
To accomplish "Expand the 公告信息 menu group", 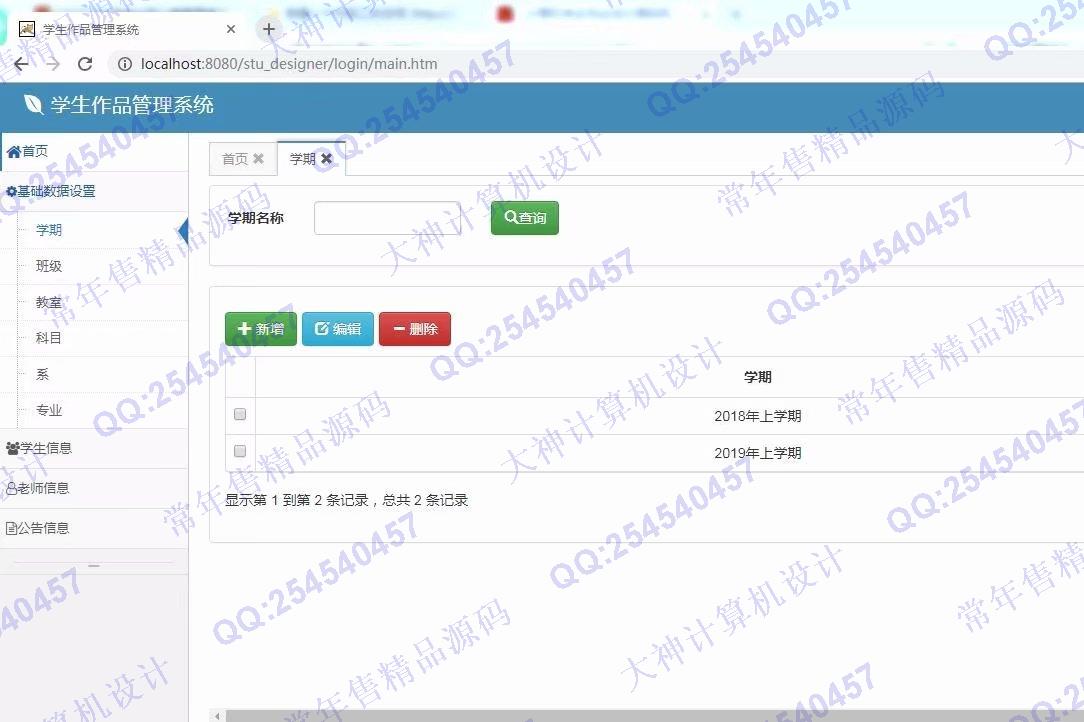I will click(x=94, y=528).
